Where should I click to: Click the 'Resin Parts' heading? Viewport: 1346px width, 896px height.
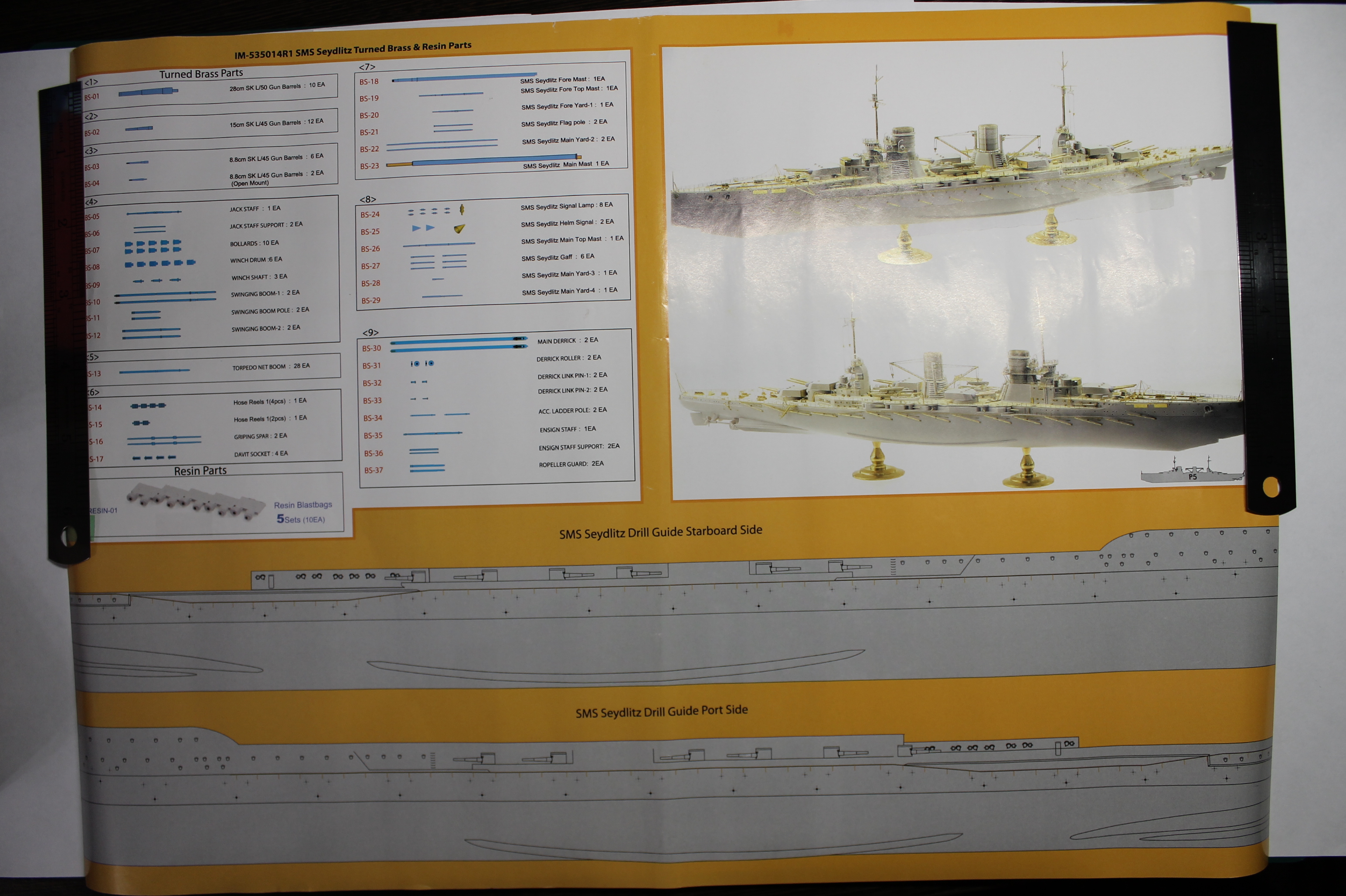click(x=200, y=471)
